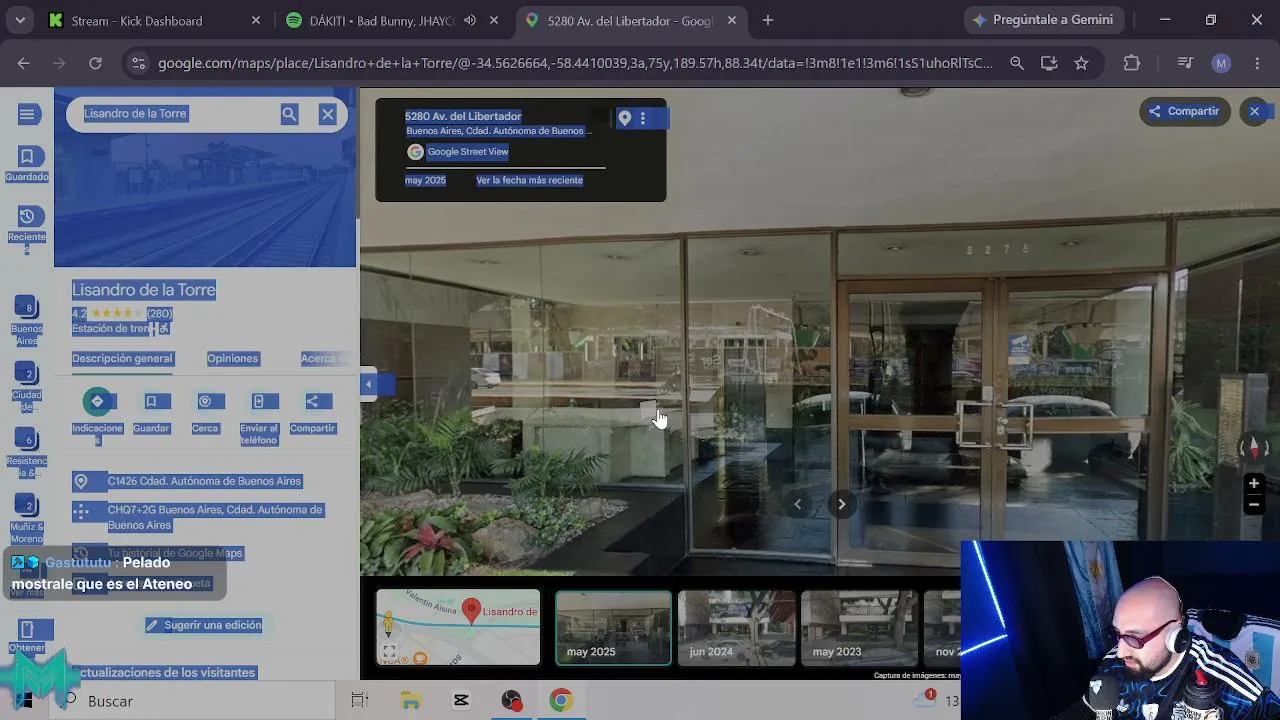Collapse the Maps side panel

tap(368, 385)
